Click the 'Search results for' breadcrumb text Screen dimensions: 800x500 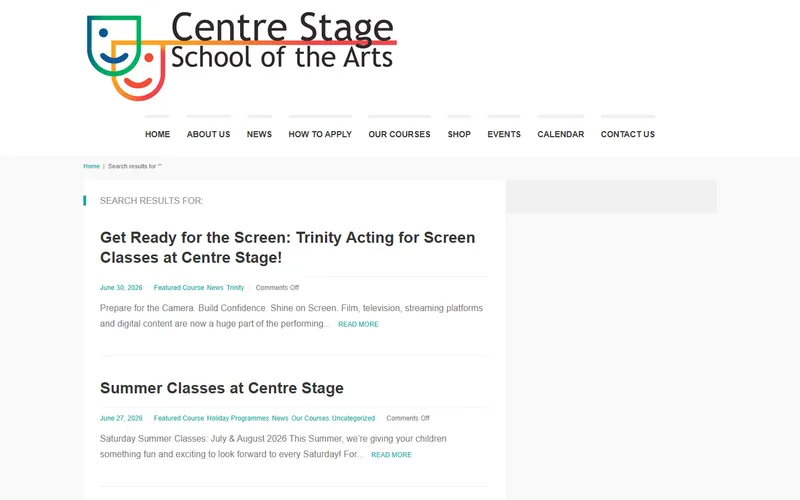(x=135, y=166)
